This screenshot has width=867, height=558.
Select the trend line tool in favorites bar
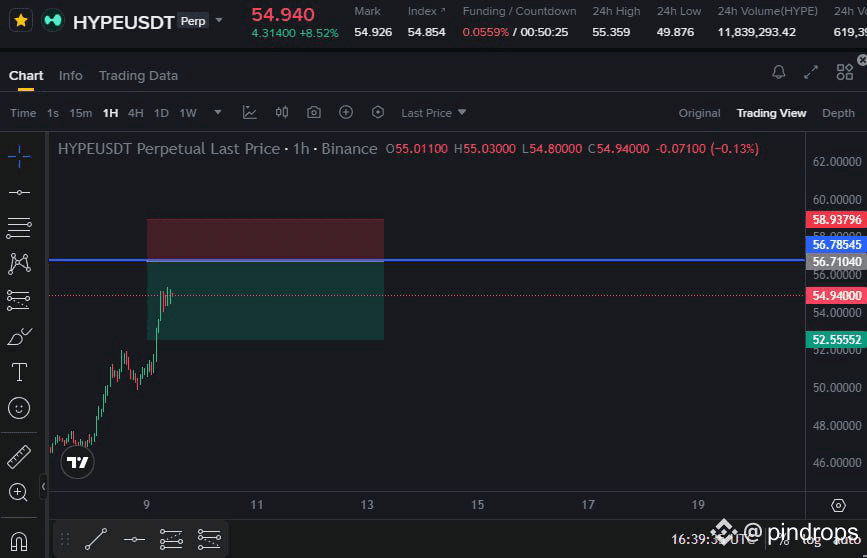(96, 539)
